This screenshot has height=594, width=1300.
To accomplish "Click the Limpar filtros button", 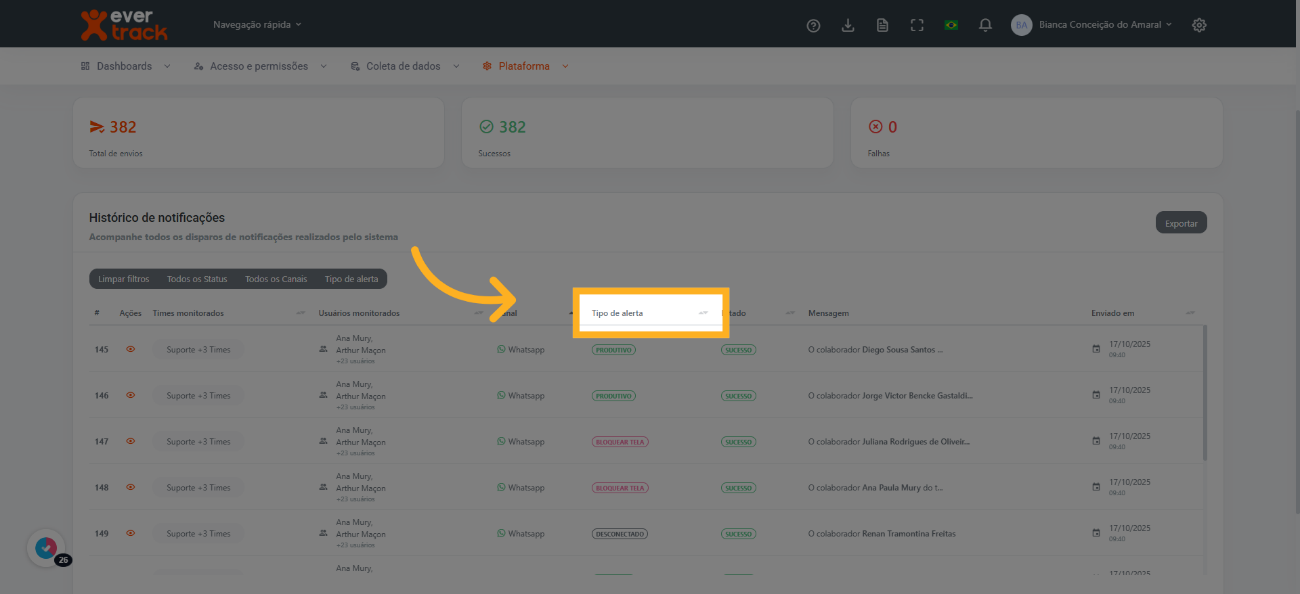I will click(124, 280).
